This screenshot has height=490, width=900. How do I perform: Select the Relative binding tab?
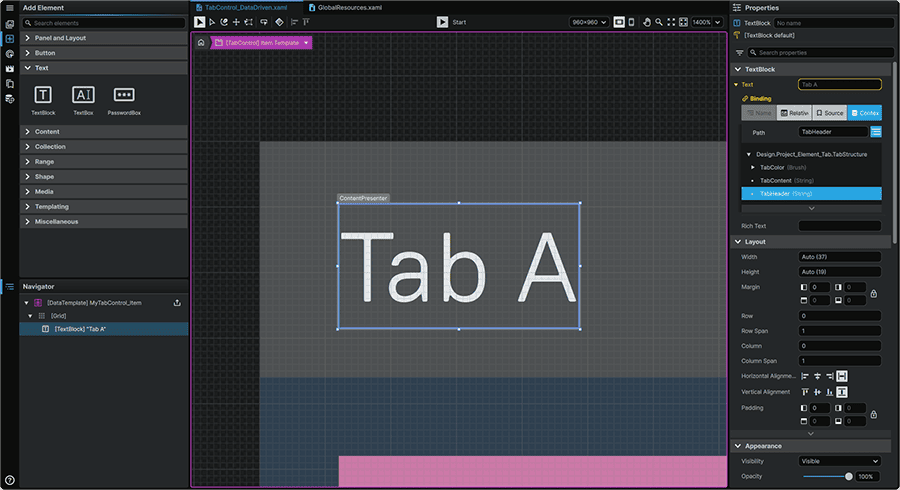pyautogui.click(x=794, y=113)
